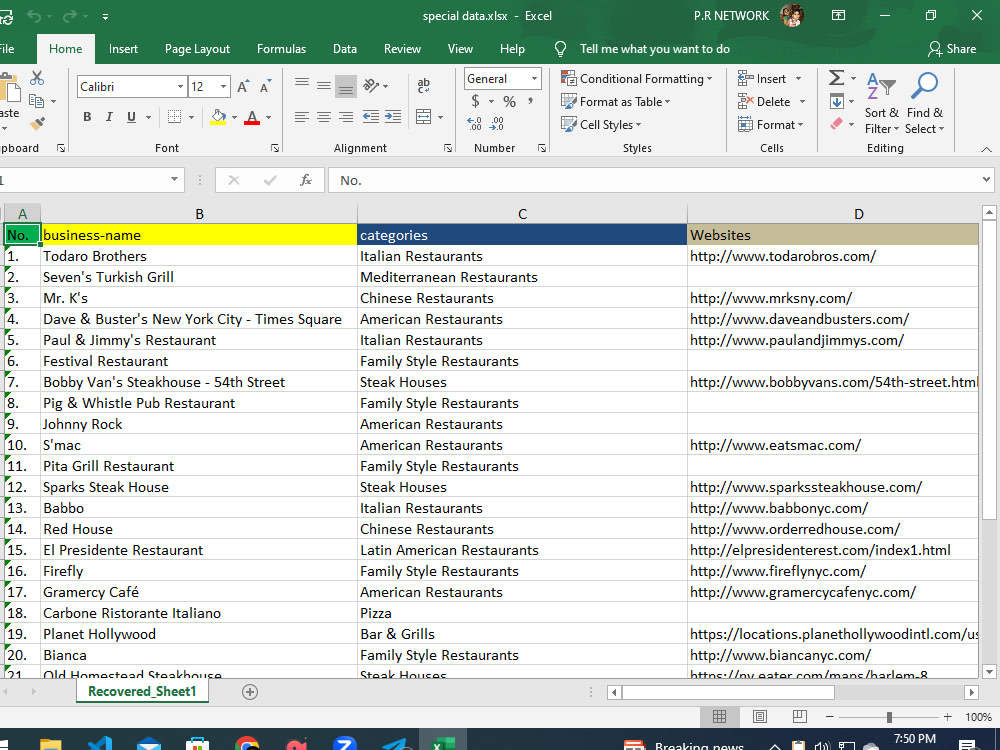Image resolution: width=1000 pixels, height=750 pixels.
Task: Click the Increase Font Size icon
Action: click(243, 87)
